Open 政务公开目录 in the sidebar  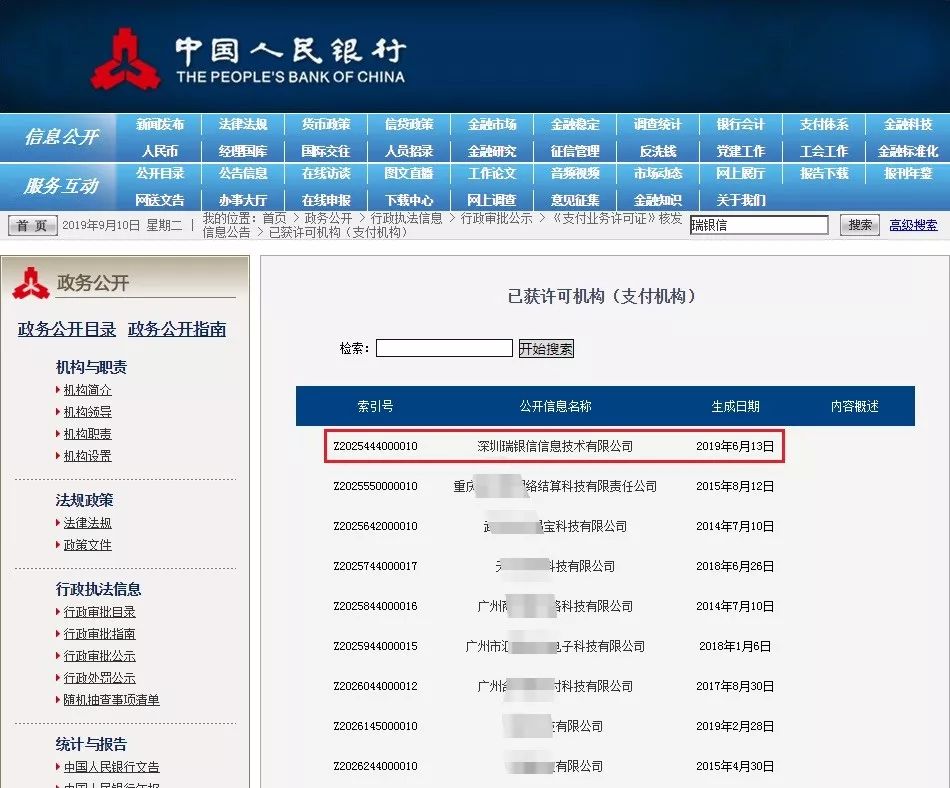(x=67, y=329)
